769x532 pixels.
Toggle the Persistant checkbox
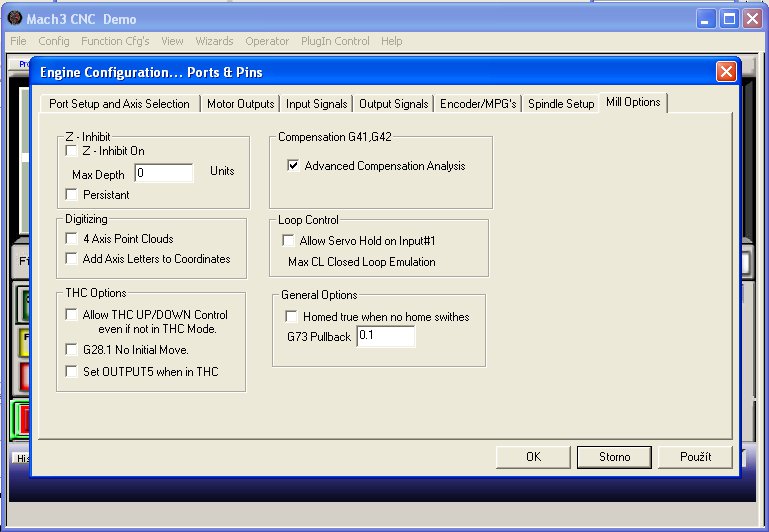[71, 195]
